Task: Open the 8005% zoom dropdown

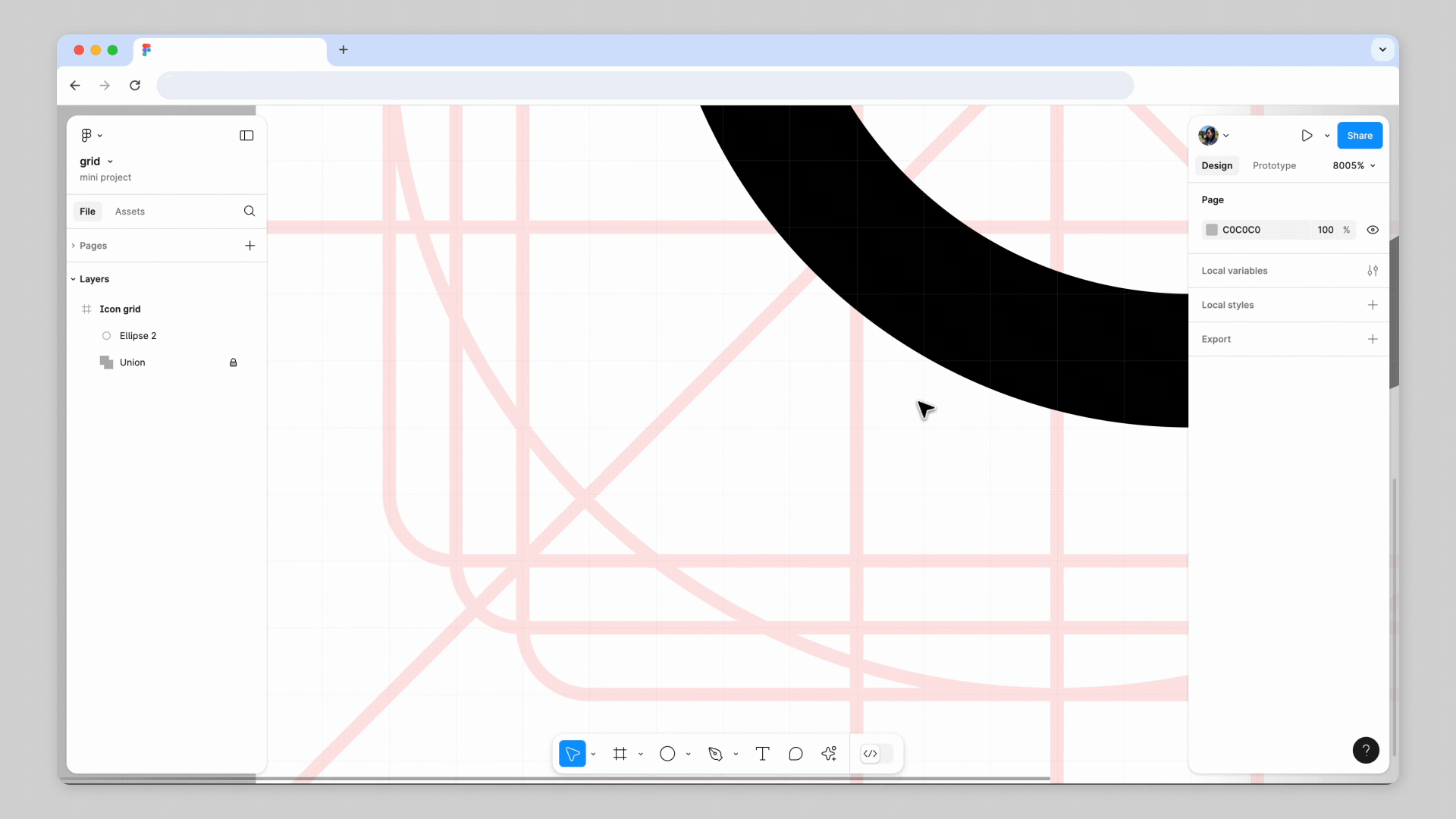Action: pos(1354,165)
